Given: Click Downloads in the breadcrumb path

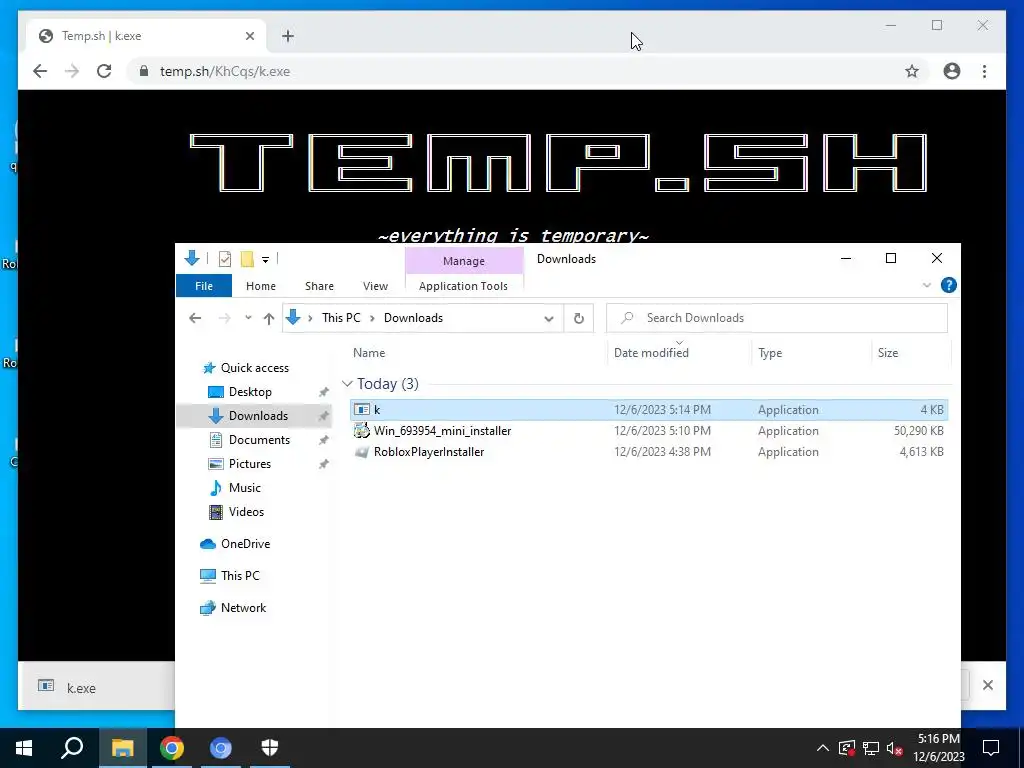Looking at the screenshot, I should pos(413,318).
